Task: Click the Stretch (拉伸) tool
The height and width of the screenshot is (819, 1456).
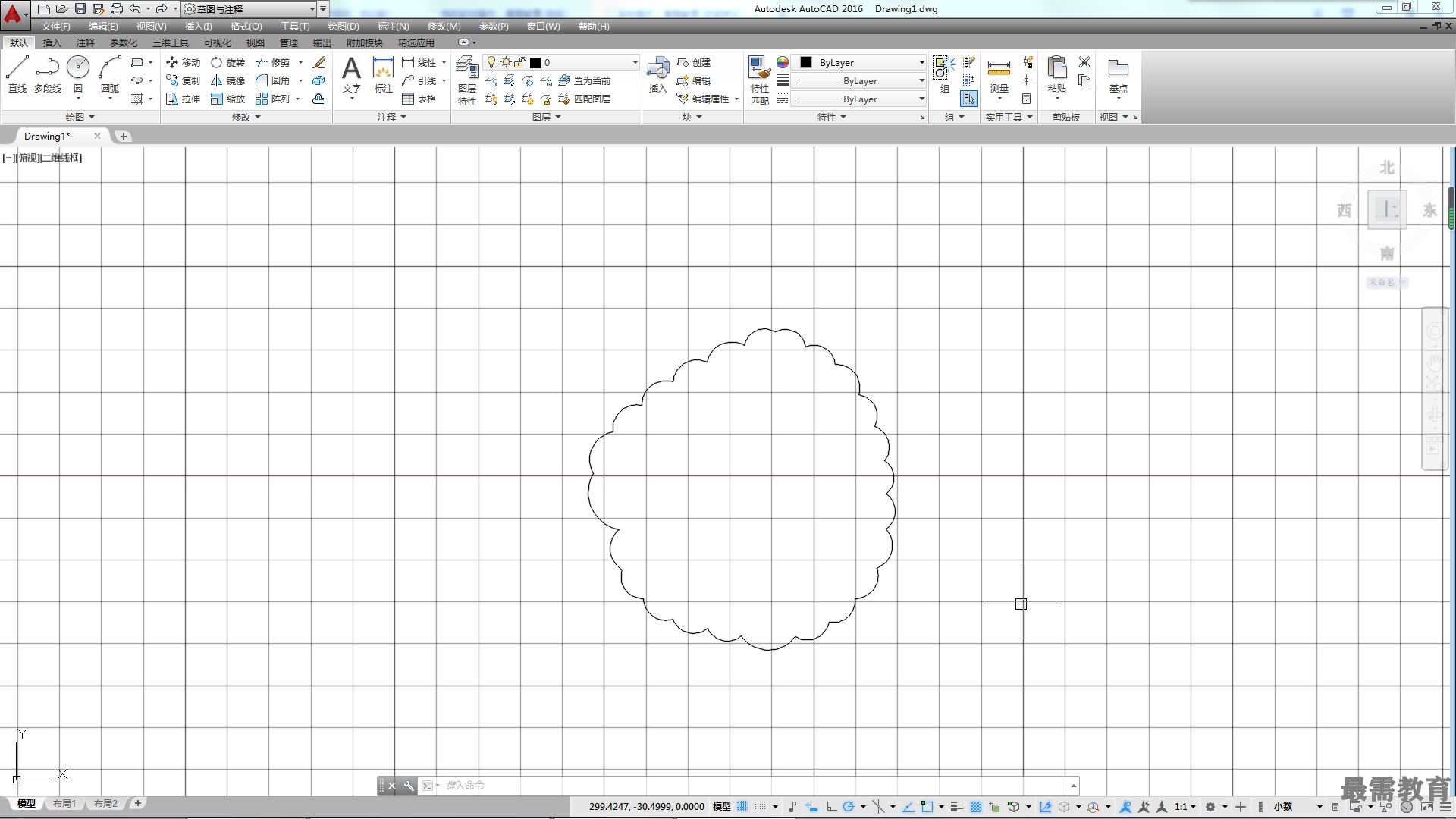Action: (x=183, y=99)
